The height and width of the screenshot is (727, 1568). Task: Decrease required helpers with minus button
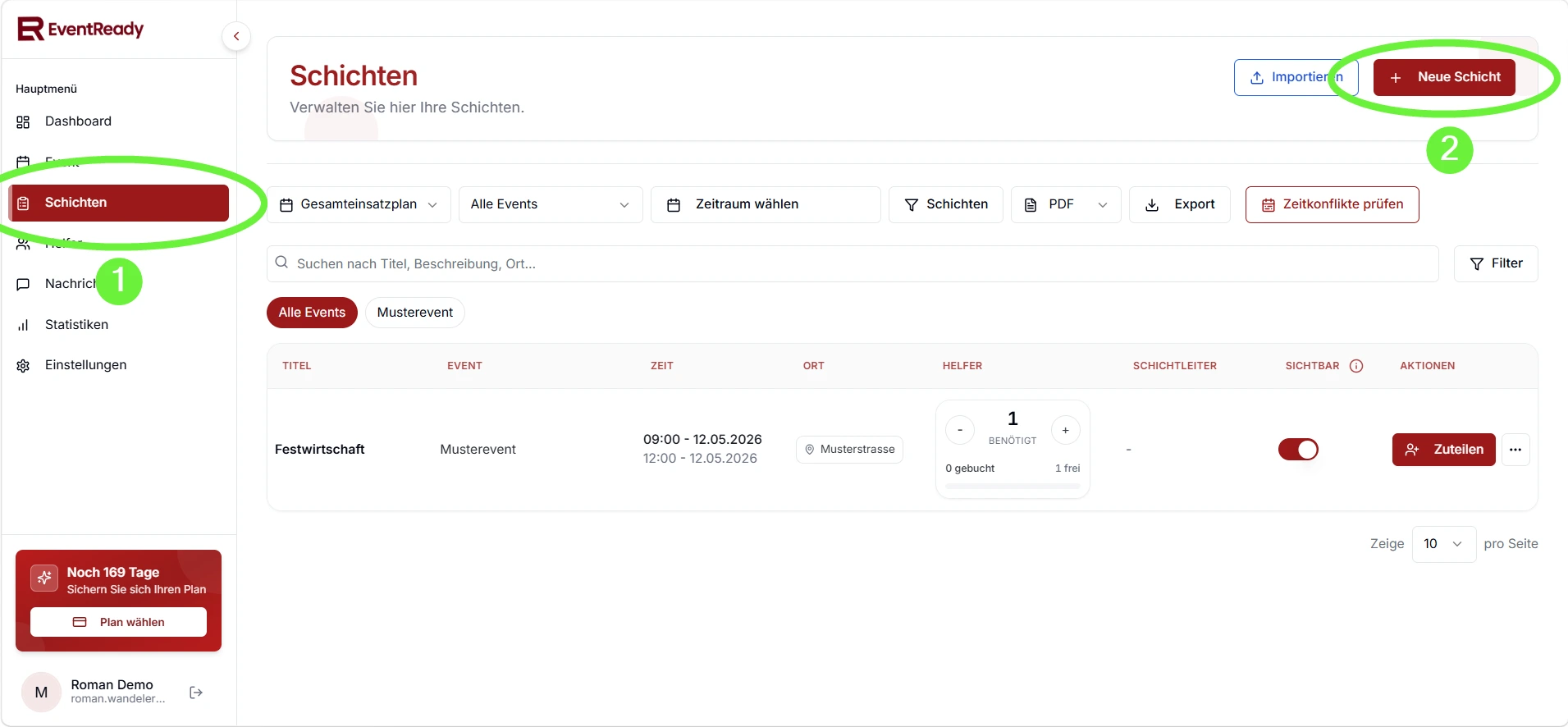(x=960, y=430)
